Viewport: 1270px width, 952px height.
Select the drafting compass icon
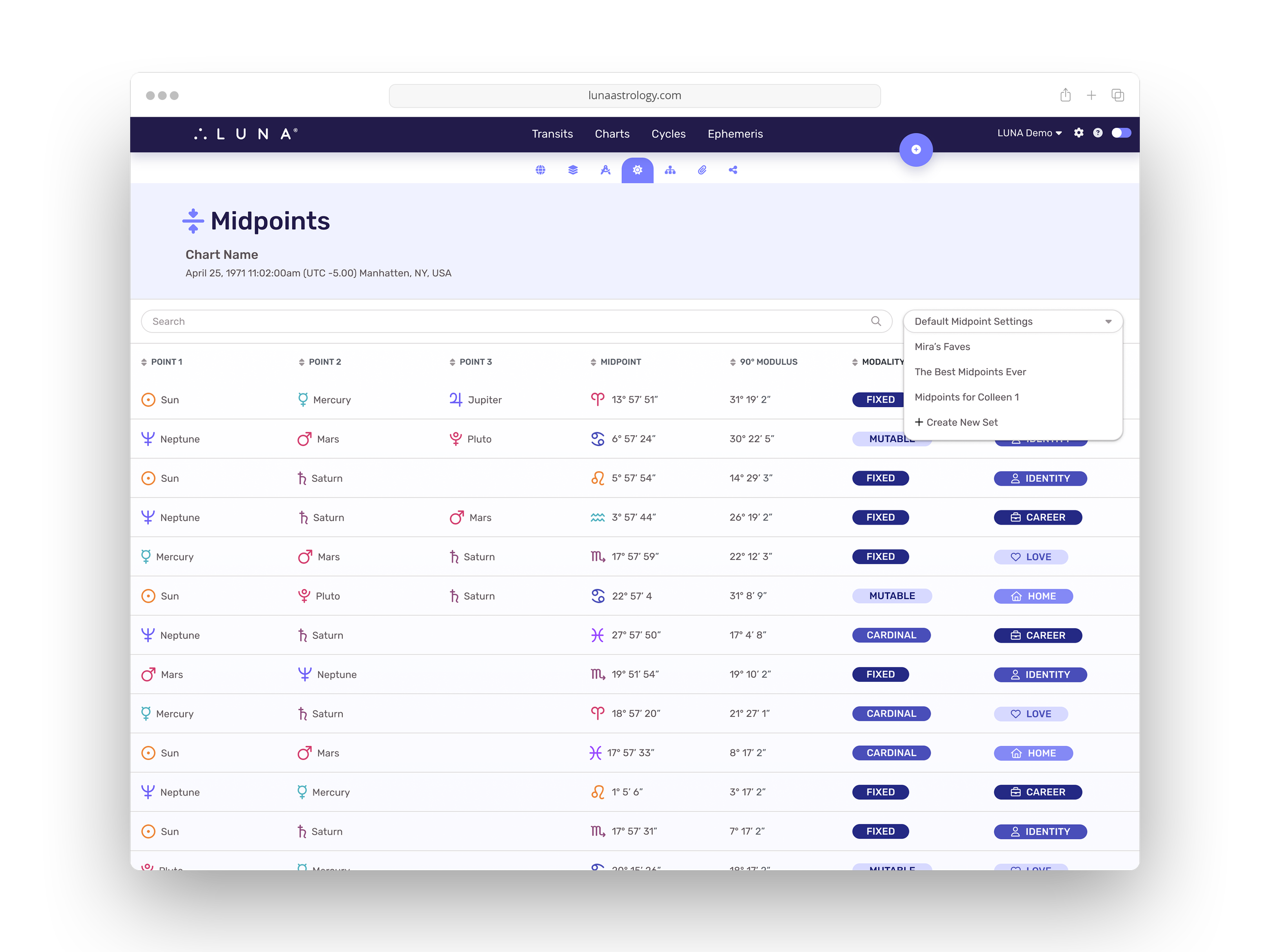(605, 170)
